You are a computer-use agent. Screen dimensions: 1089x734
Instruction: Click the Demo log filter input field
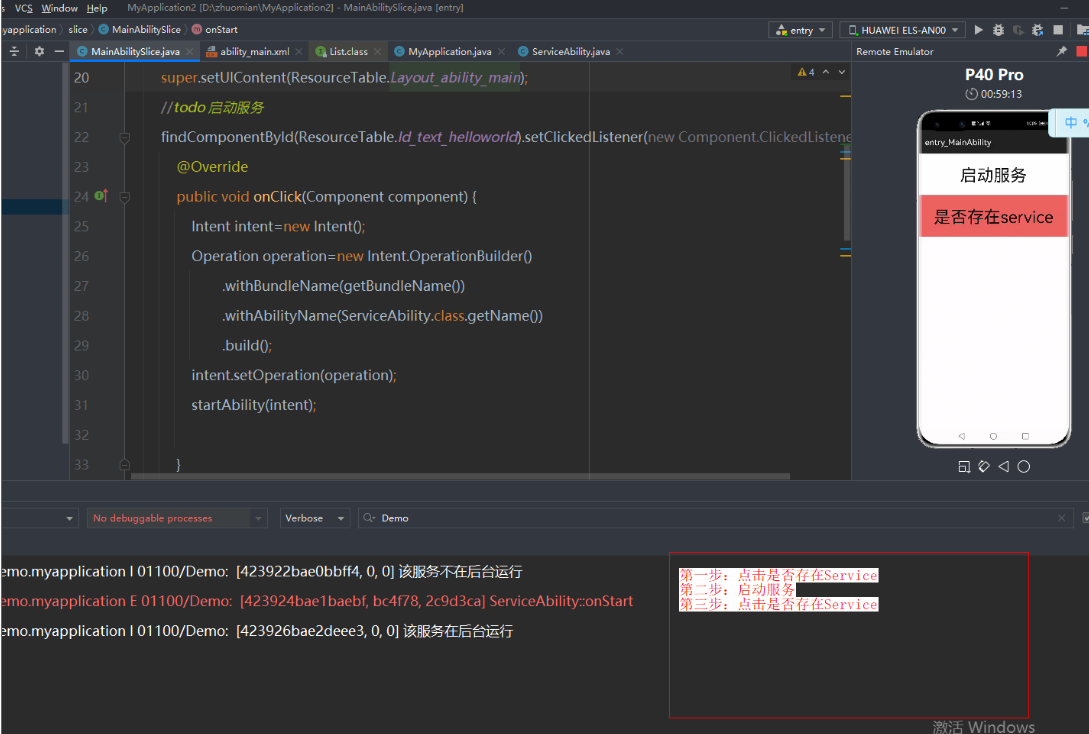(x=715, y=518)
